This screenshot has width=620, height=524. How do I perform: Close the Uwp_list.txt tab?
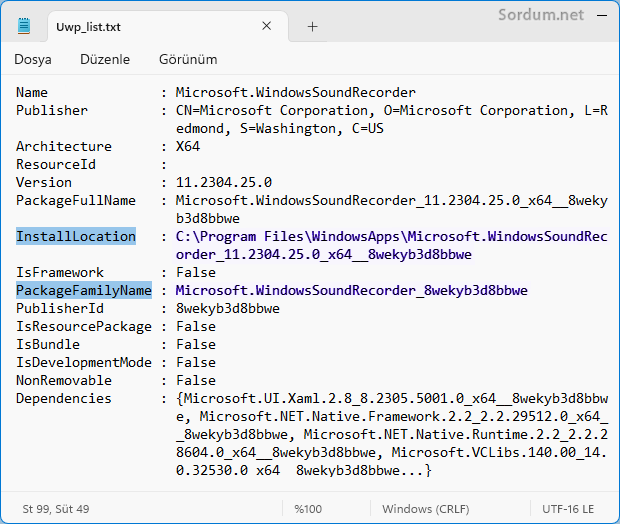tap(267, 26)
